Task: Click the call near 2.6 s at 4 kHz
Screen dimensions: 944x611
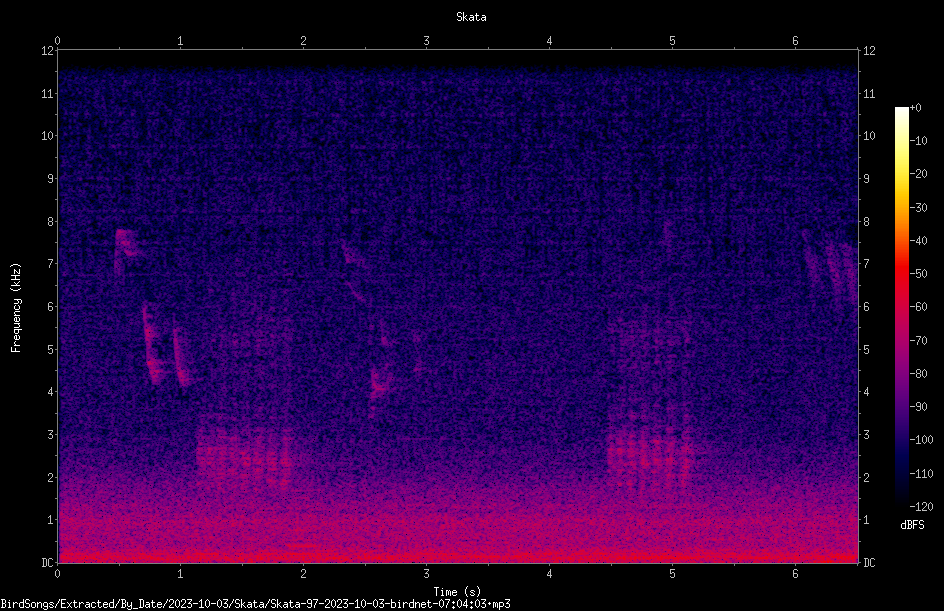Action: pos(379,385)
